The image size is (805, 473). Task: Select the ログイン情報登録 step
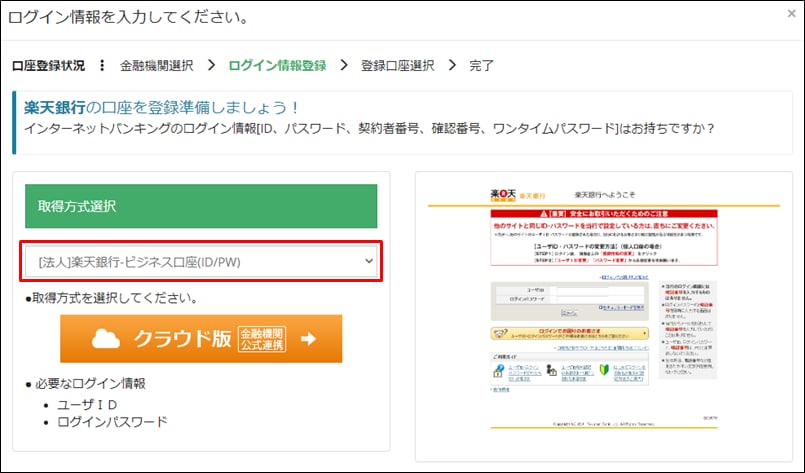(x=277, y=66)
